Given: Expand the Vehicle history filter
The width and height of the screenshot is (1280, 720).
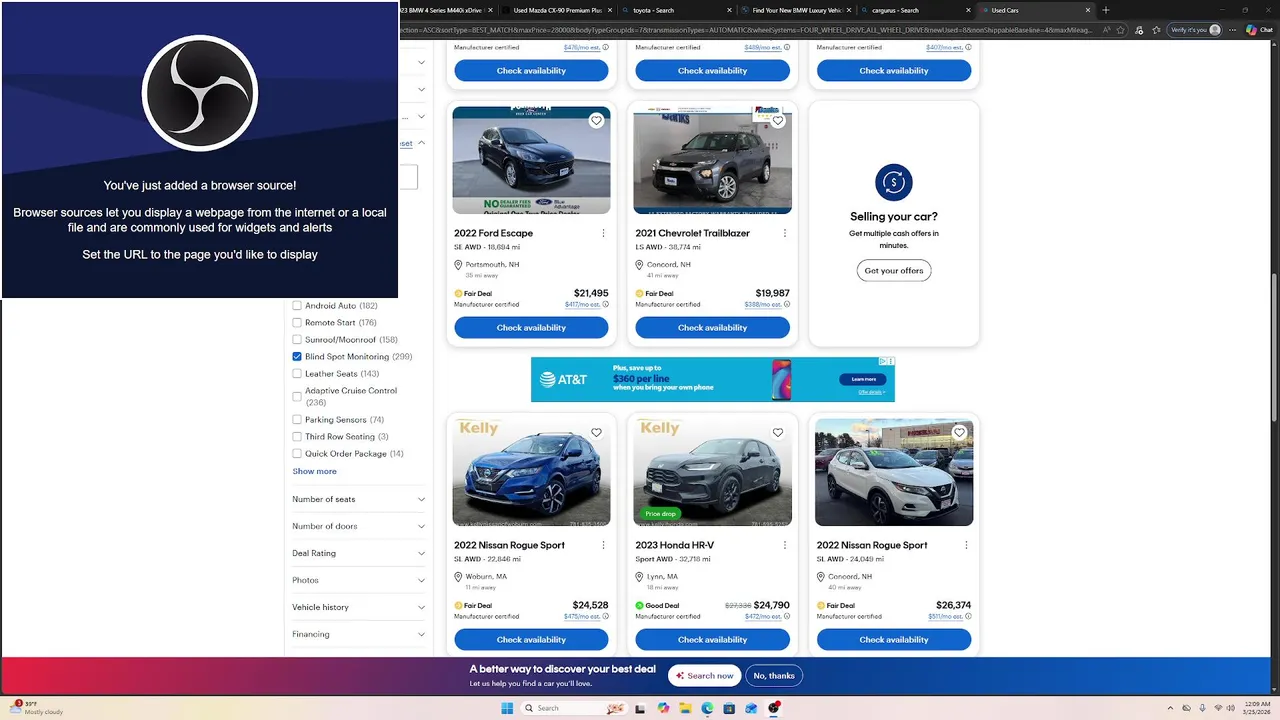Looking at the screenshot, I should 358,607.
